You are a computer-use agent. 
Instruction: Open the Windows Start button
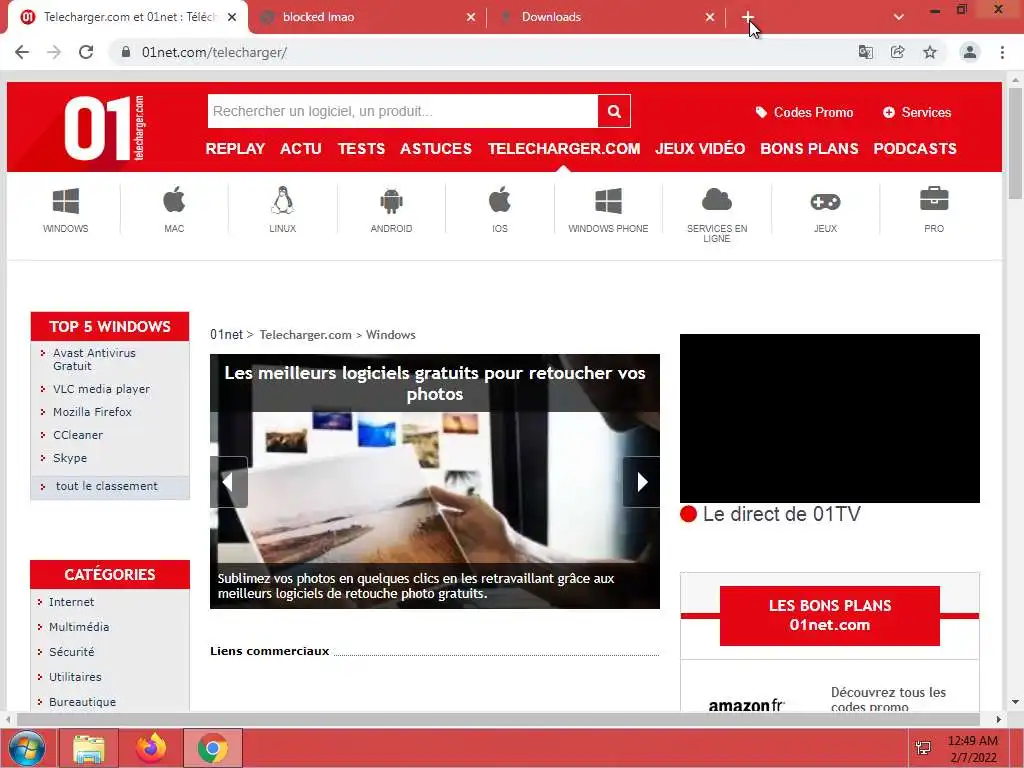point(27,748)
